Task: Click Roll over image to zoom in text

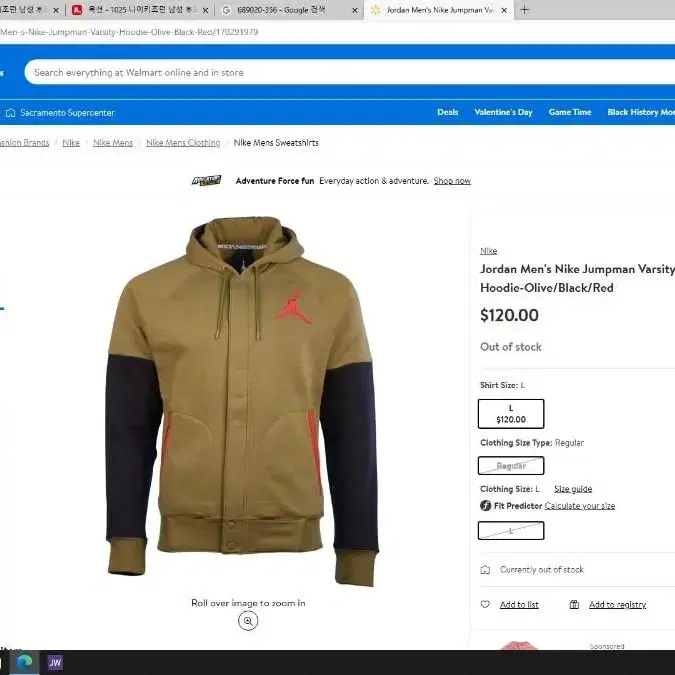Action: pos(248,603)
